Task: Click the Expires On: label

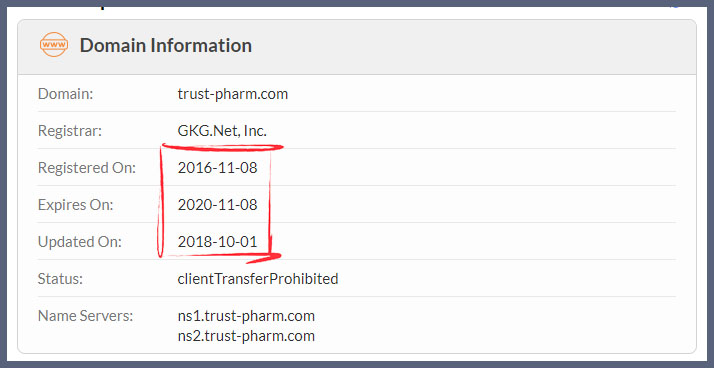Action: click(x=76, y=205)
